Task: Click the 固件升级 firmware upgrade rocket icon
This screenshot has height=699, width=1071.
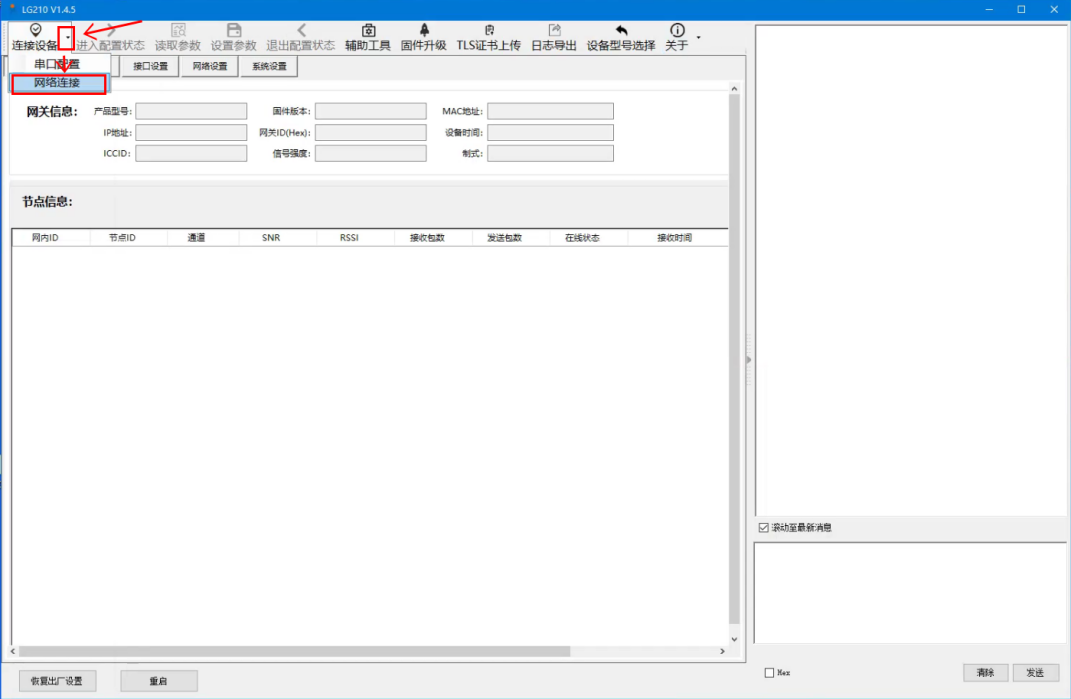Action: coord(423,31)
